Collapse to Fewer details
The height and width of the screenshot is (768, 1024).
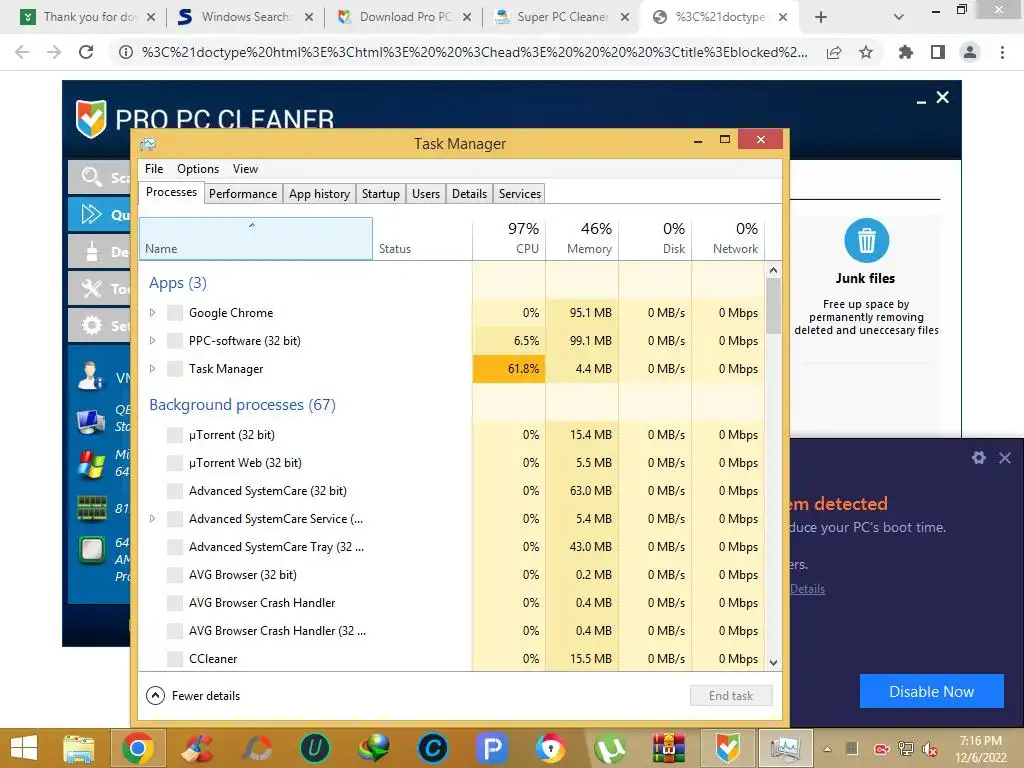(193, 696)
